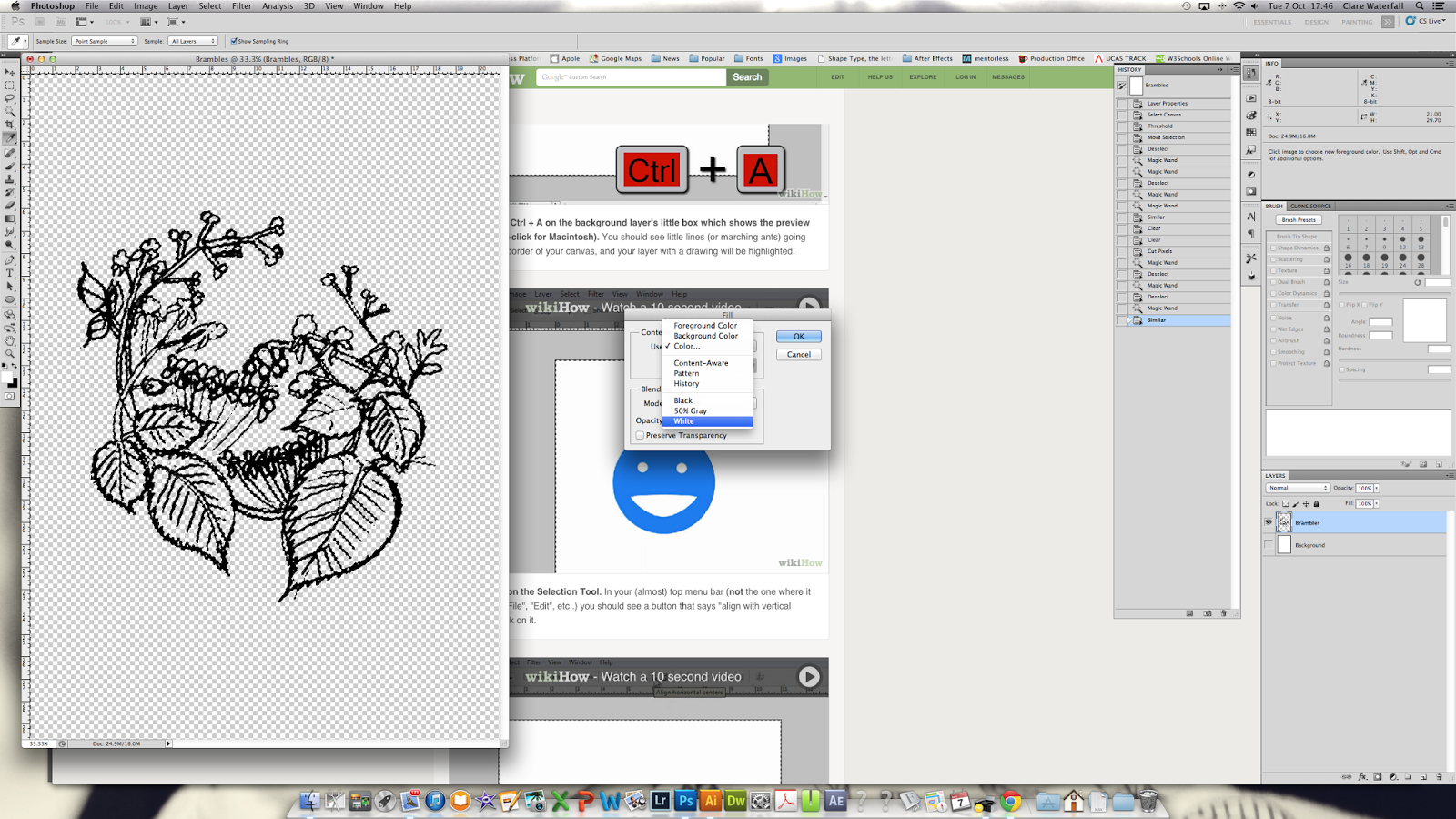Open the Layers panel options menu
1456x819 pixels.
(x=1450, y=475)
